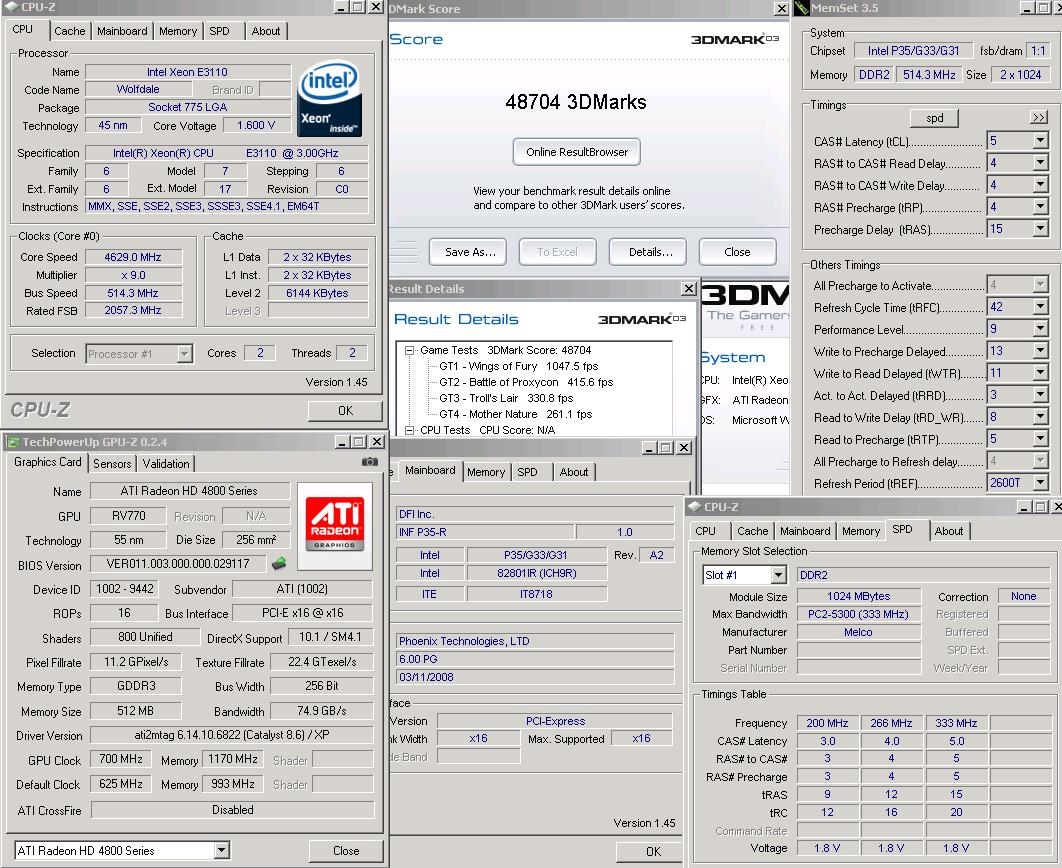Collapse the Game Tests tree node

pyautogui.click(x=409, y=350)
